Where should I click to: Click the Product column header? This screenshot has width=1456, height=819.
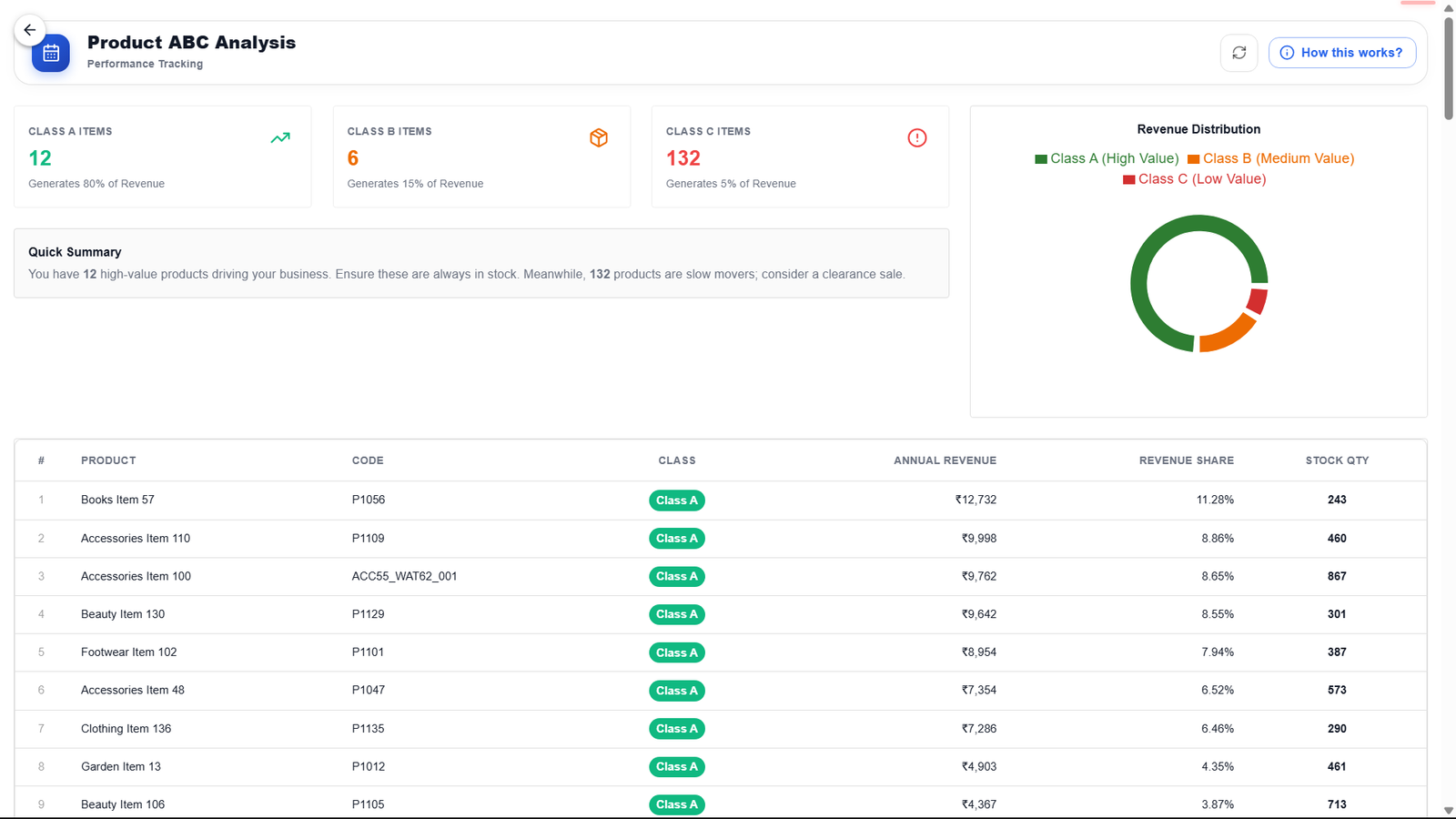point(108,460)
